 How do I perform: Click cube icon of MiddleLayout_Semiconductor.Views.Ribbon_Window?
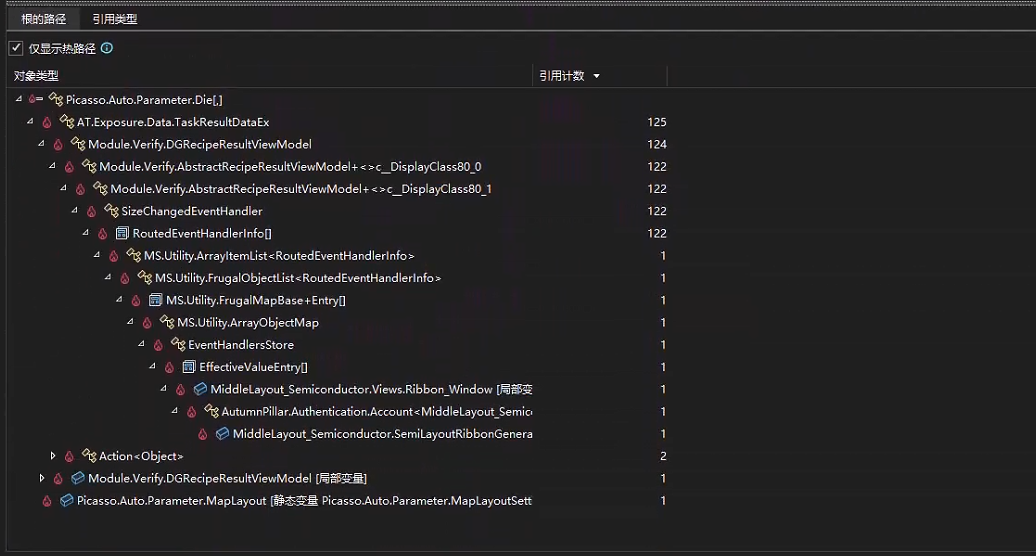(199, 389)
